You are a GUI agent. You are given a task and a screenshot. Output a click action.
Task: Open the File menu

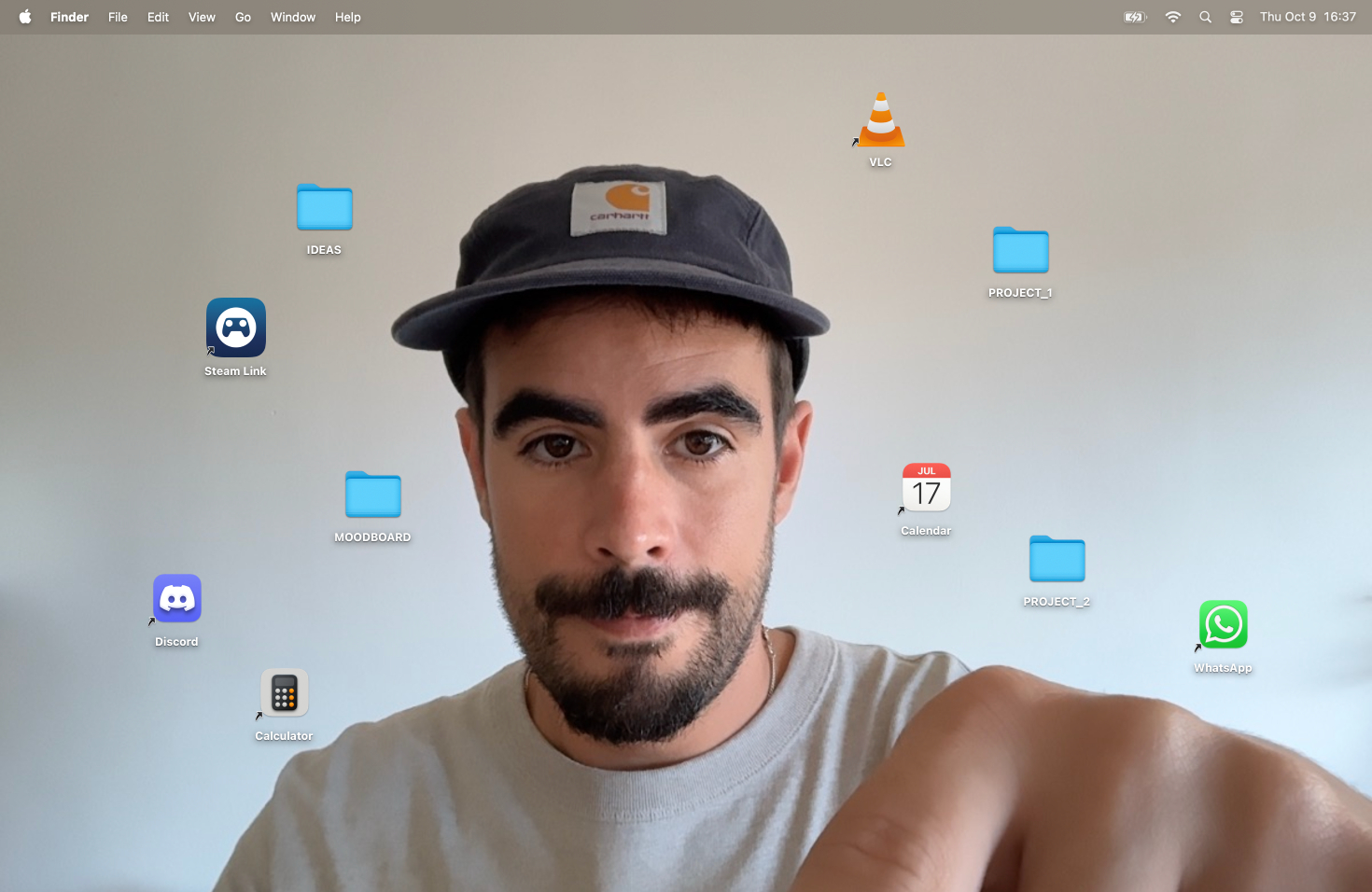tap(118, 17)
